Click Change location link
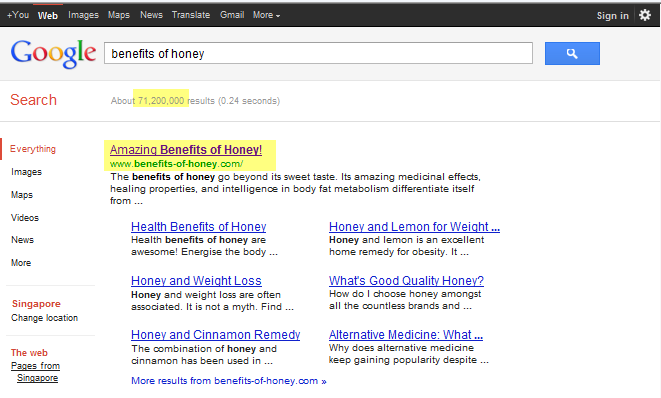This screenshot has height=398, width=661. [45, 318]
